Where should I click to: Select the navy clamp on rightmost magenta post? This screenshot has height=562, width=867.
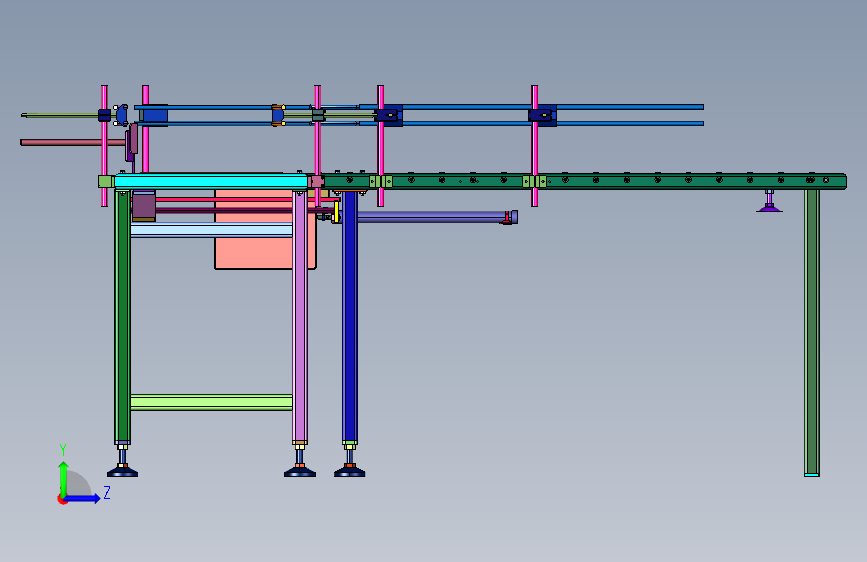(542, 116)
